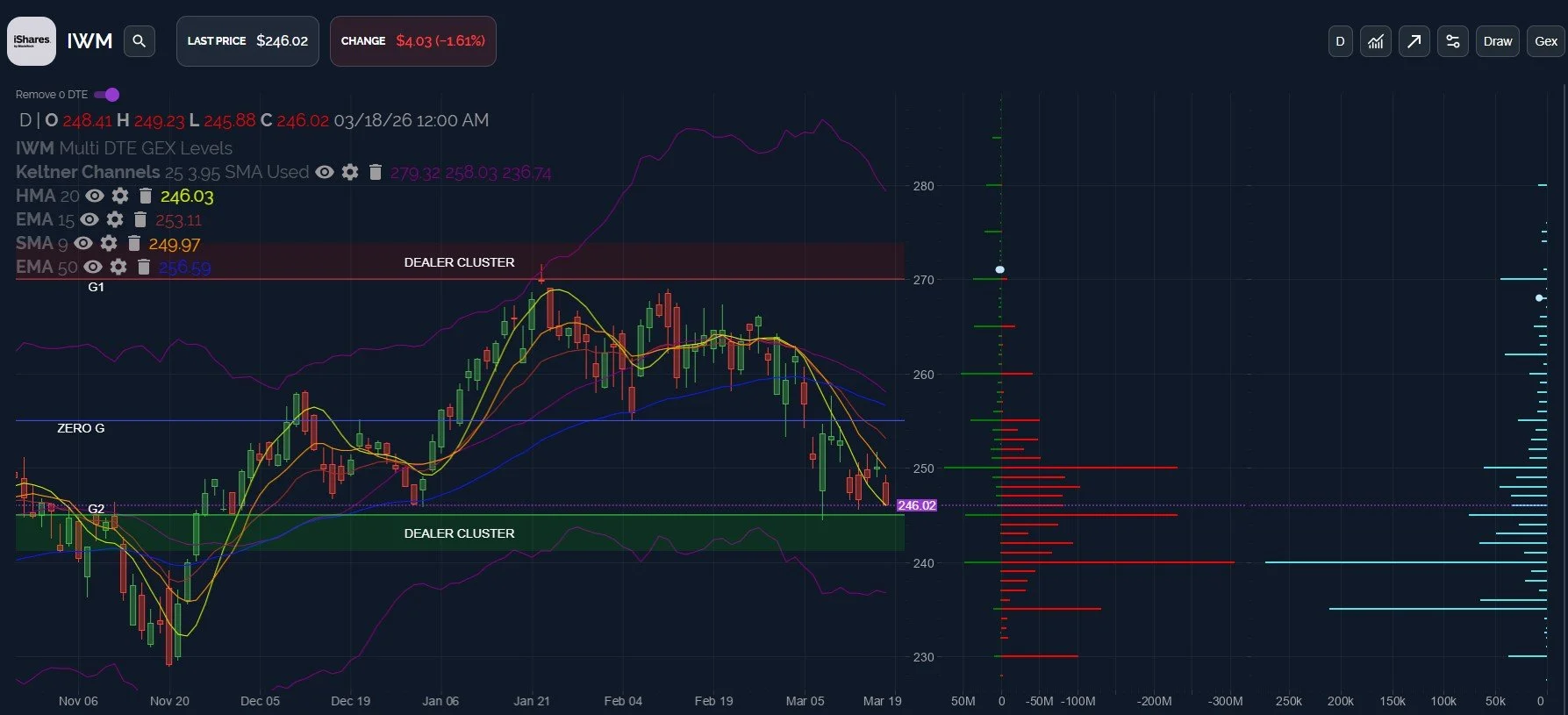Click the diagonal arrow icon button
This screenshot has width=1568, height=715.
click(1414, 41)
